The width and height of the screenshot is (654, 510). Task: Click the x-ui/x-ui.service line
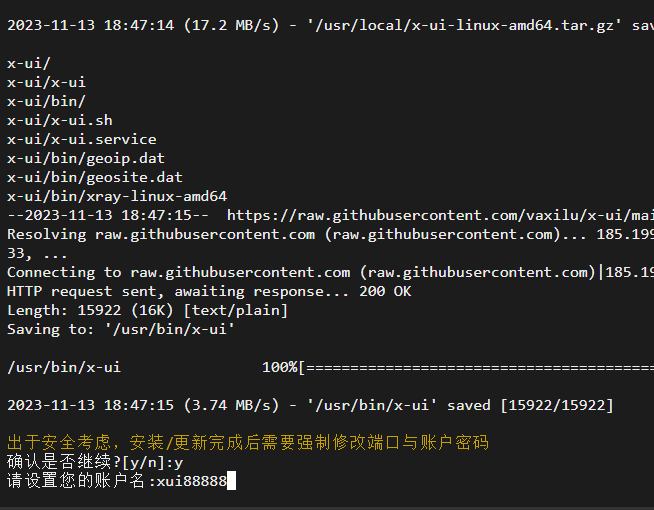click(82, 139)
